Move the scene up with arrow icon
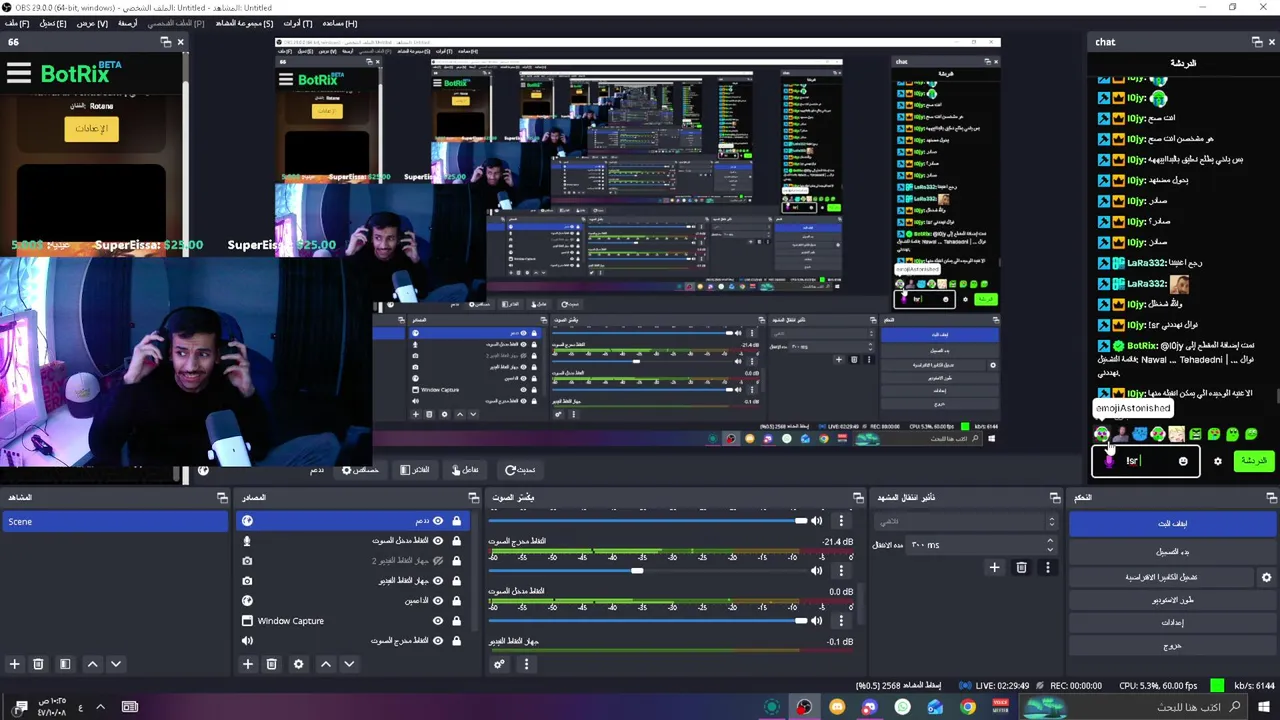 point(92,664)
